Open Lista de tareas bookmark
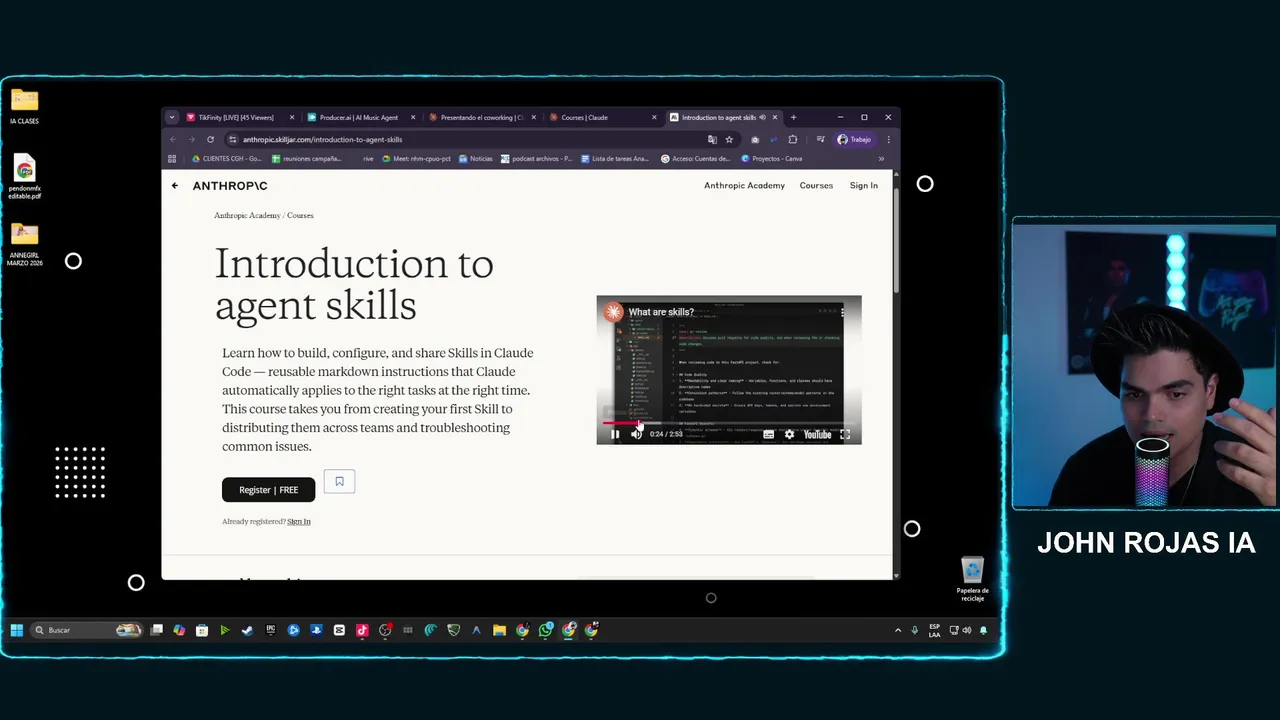The height and width of the screenshot is (720, 1280). point(614,158)
